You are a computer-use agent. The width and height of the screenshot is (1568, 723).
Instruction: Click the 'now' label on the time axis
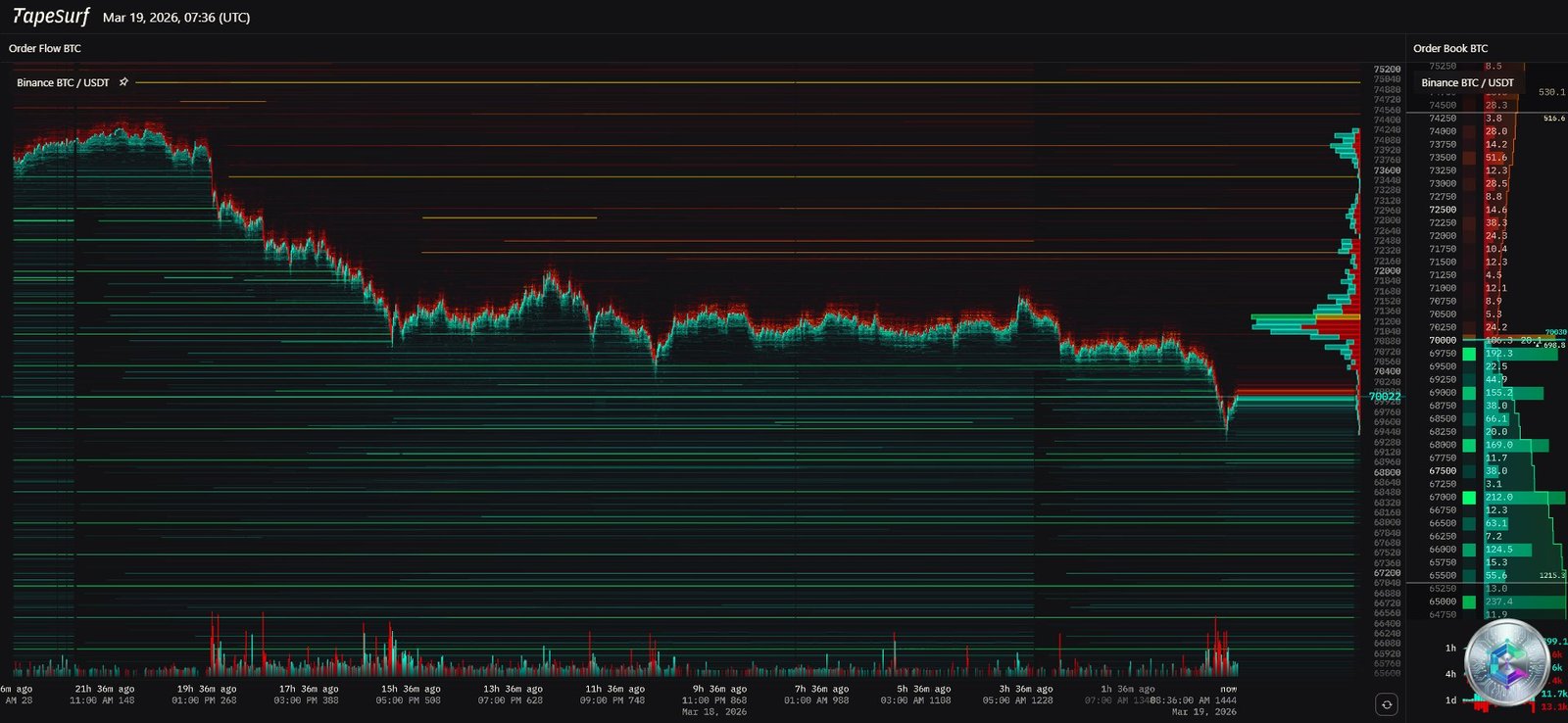click(1229, 689)
